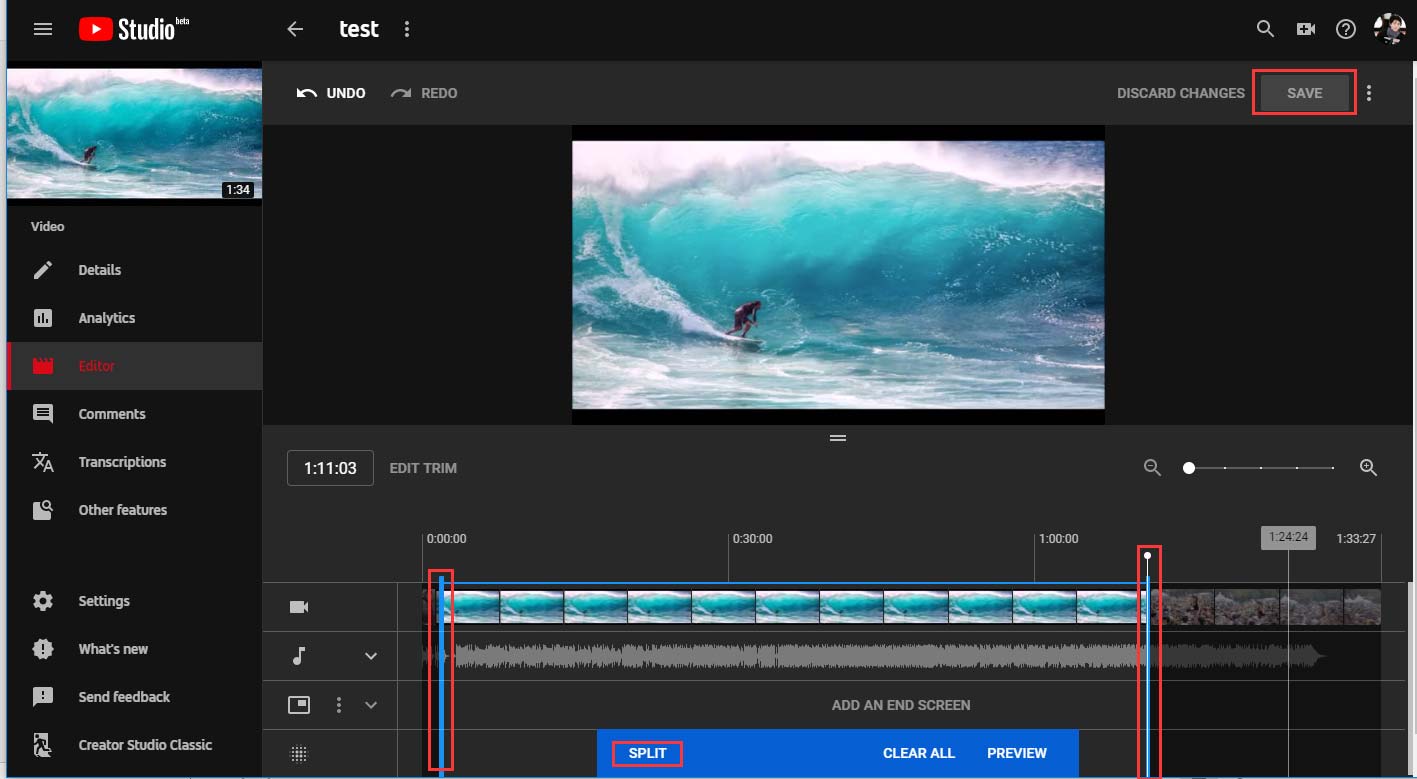Screen dimensions: 1417x779
Task: Click the create video camera icon
Action: coord(1305,29)
